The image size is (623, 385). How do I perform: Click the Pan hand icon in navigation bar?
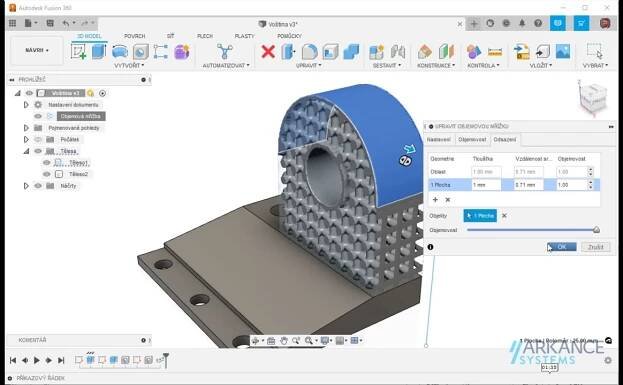tap(284, 341)
